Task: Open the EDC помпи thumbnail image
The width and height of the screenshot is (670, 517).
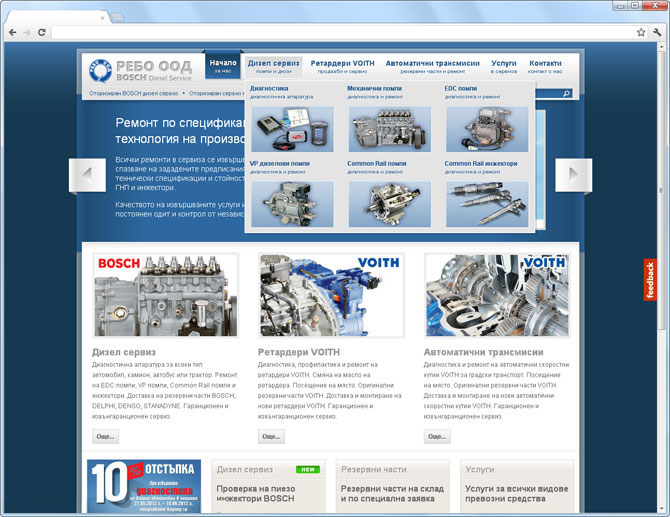Action: [487, 129]
